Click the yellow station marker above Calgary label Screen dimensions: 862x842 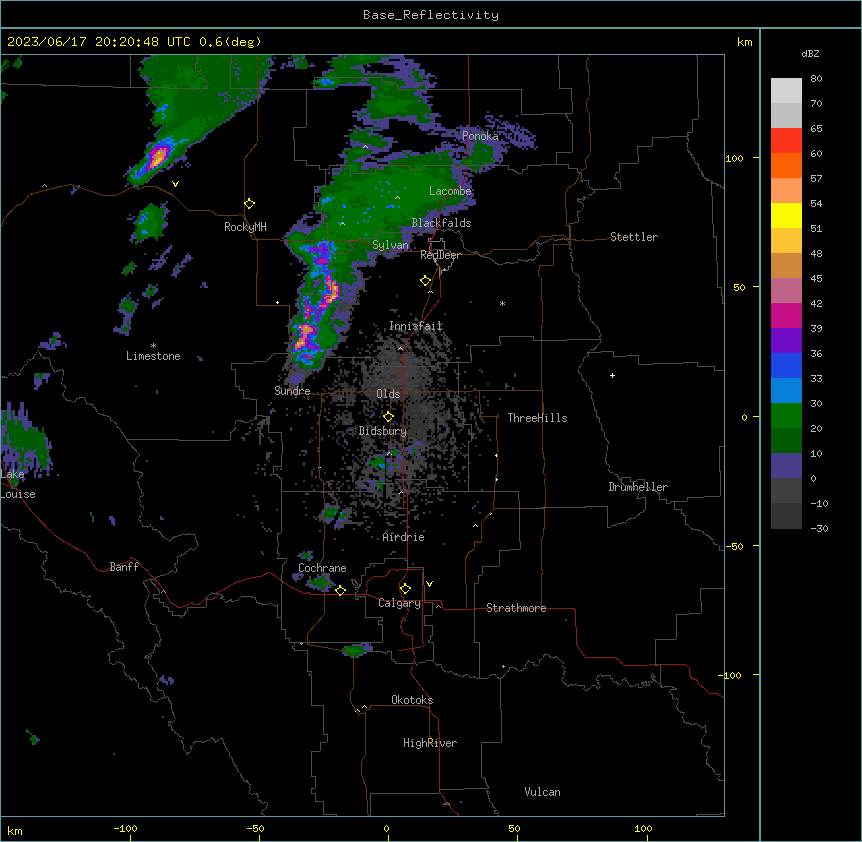click(405, 589)
